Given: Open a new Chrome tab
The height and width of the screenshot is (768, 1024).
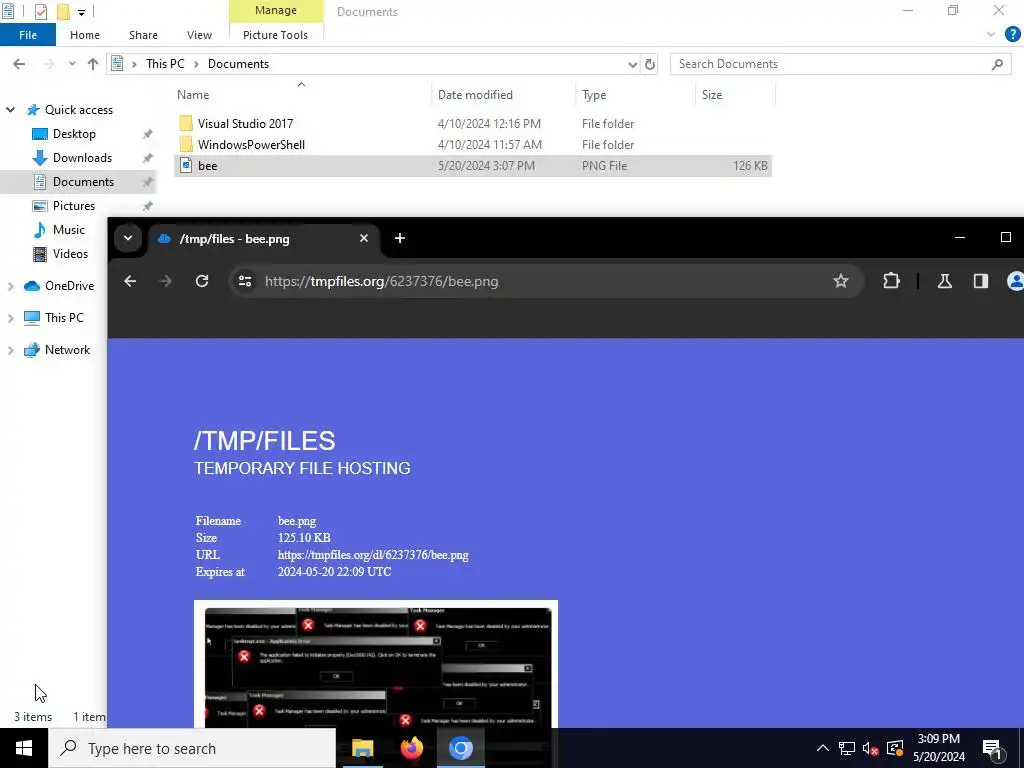Looking at the screenshot, I should click(400, 238).
